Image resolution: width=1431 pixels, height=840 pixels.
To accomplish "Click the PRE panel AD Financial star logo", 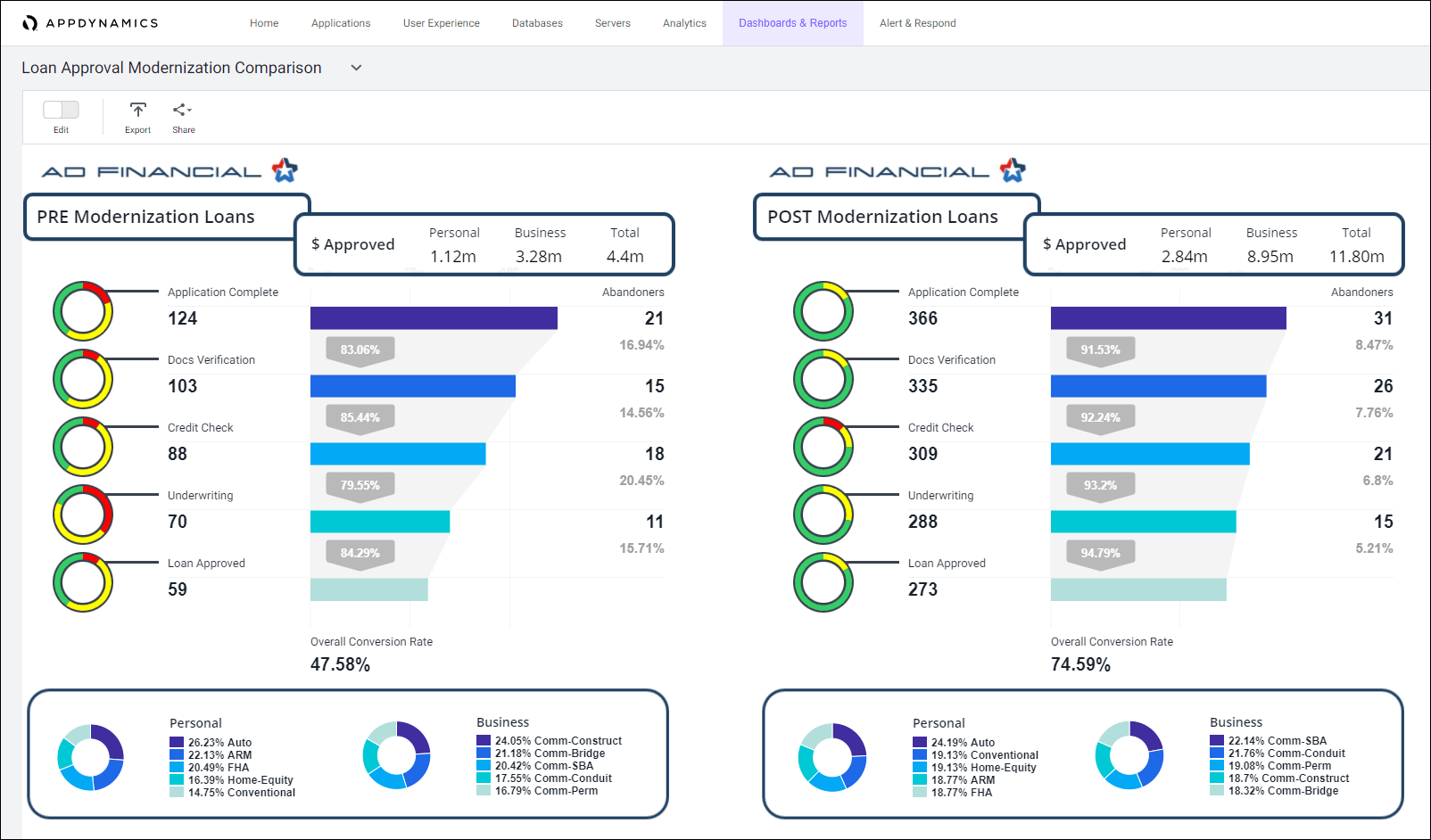I will [x=285, y=170].
